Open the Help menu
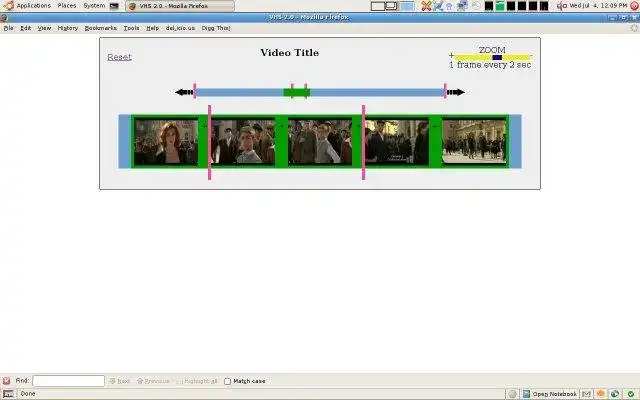 click(x=153, y=28)
